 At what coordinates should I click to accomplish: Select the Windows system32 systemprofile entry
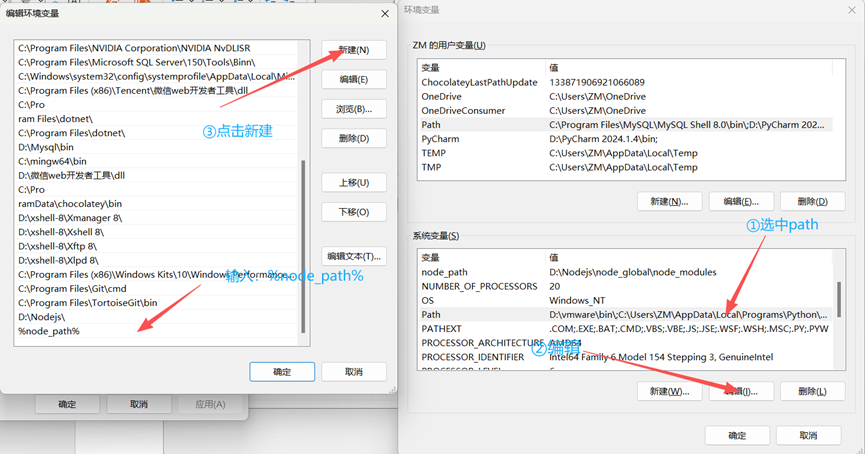(157, 76)
